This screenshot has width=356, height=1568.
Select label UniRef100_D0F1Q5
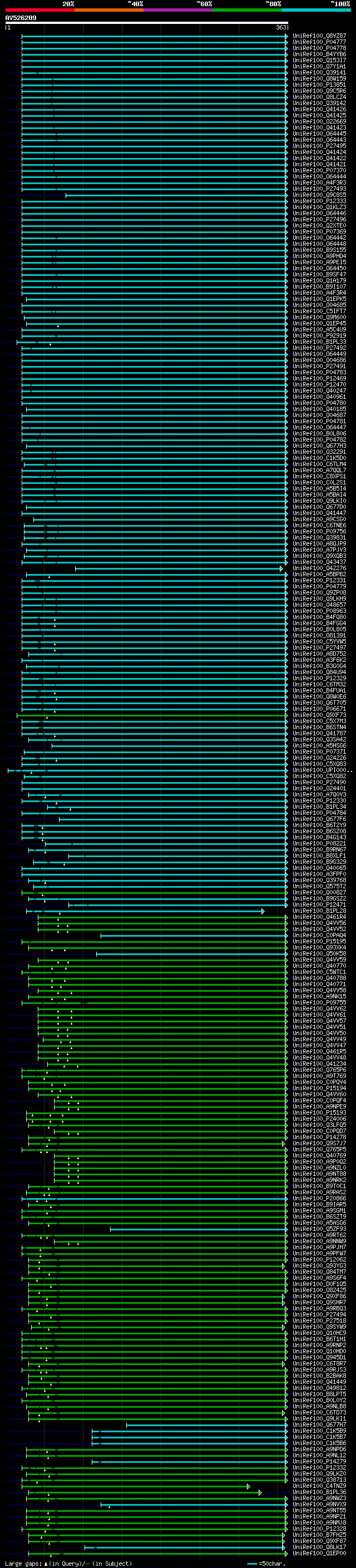click(x=319, y=1284)
